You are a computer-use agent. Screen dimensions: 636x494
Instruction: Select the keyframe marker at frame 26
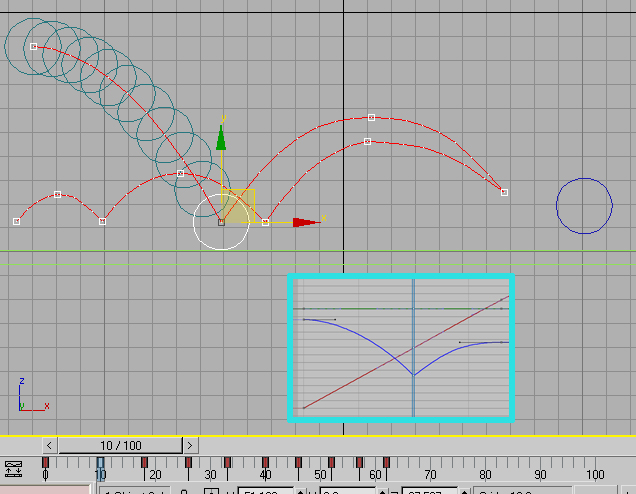pos(188,463)
